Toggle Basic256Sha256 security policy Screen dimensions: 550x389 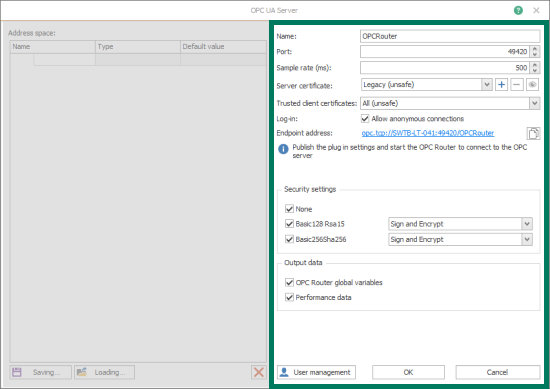pos(289,239)
